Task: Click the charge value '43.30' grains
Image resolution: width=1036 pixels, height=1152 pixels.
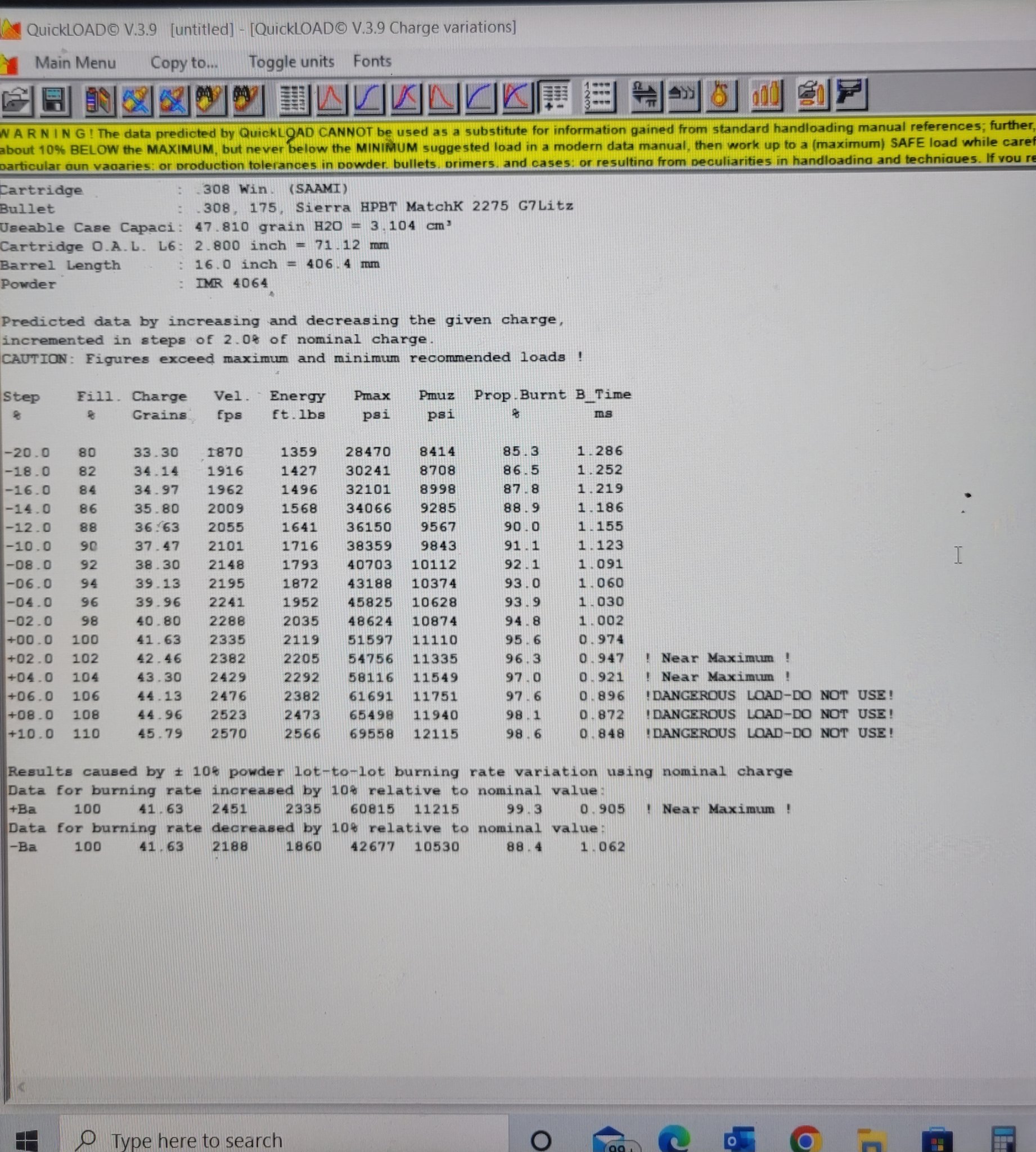Action: click(159, 677)
